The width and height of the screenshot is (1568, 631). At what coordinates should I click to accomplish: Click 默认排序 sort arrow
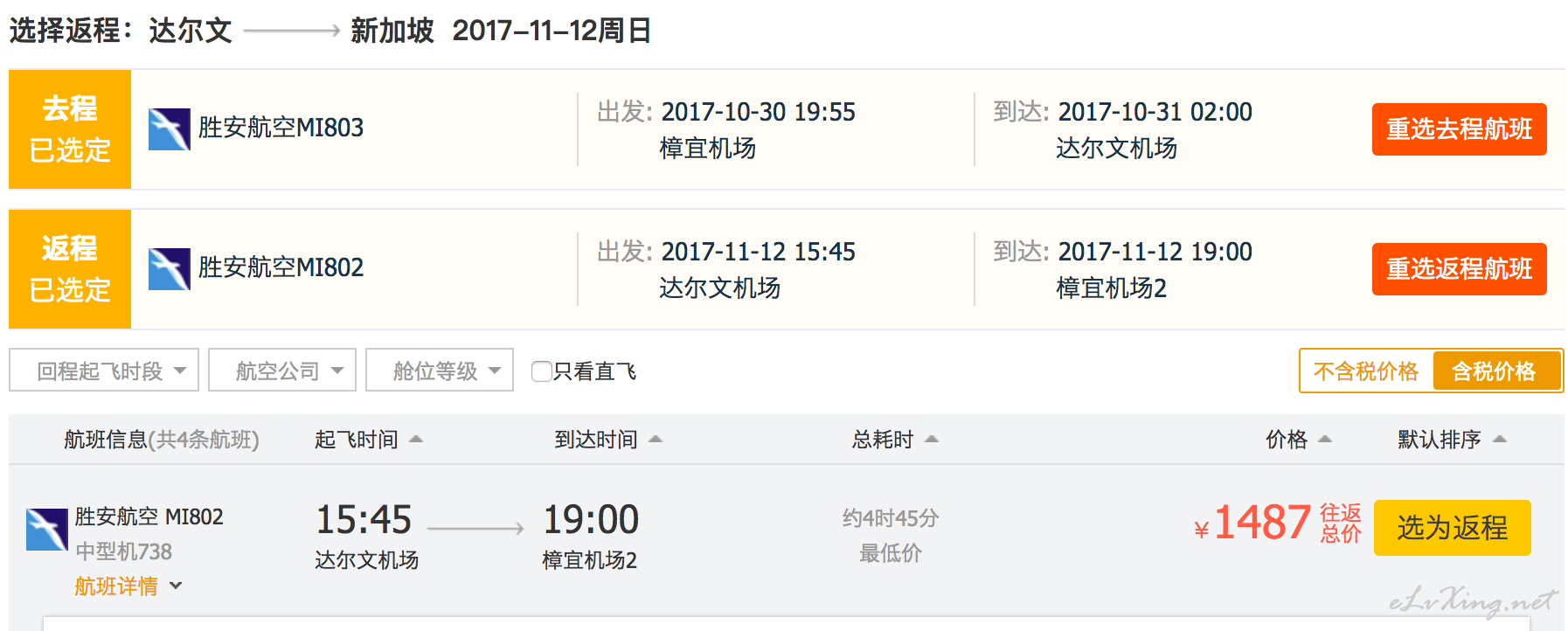1500,439
